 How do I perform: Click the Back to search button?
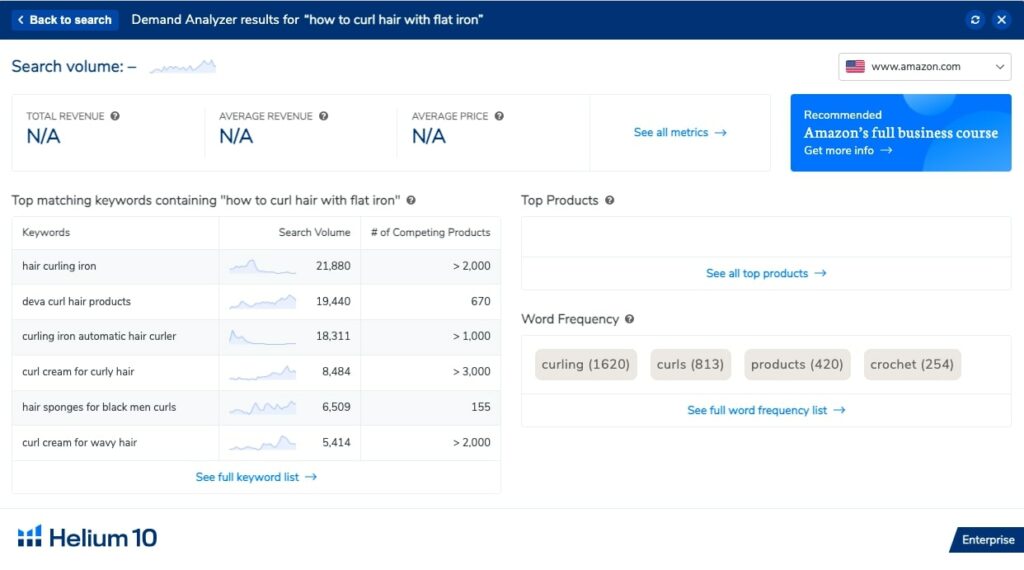(64, 20)
